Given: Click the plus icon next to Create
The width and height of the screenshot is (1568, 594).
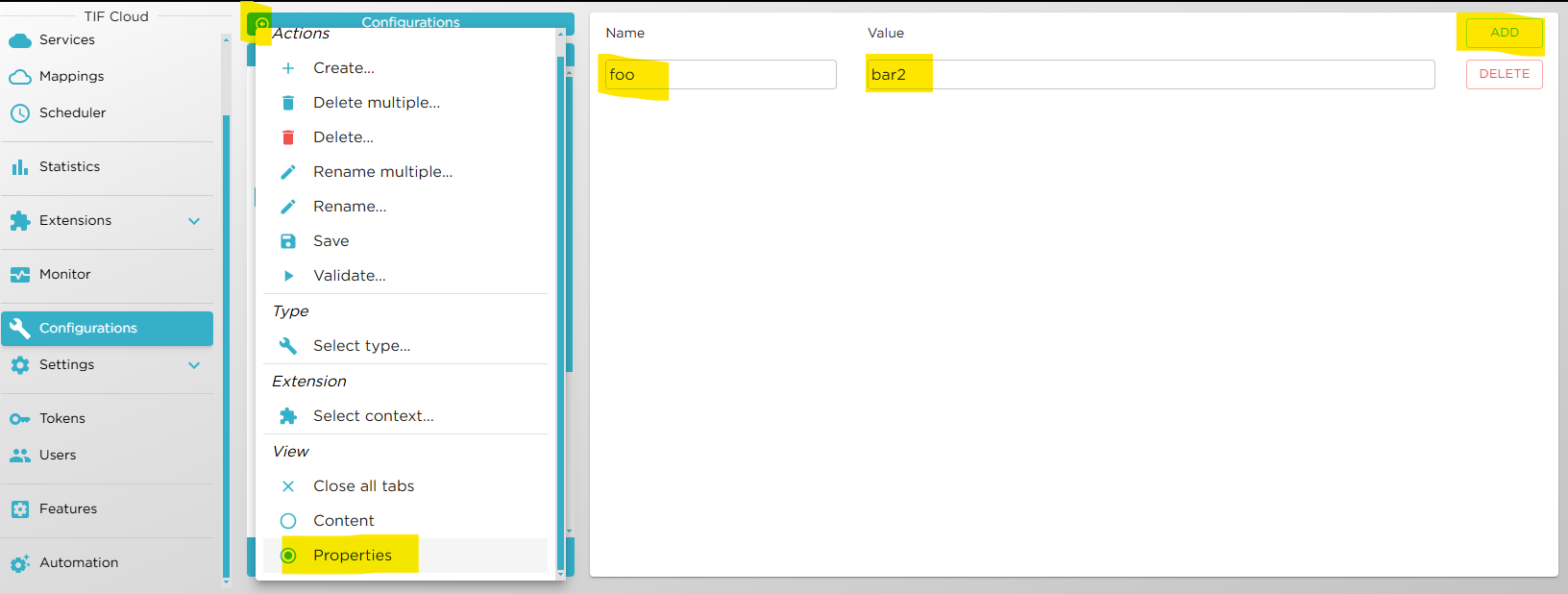Looking at the screenshot, I should [x=288, y=68].
